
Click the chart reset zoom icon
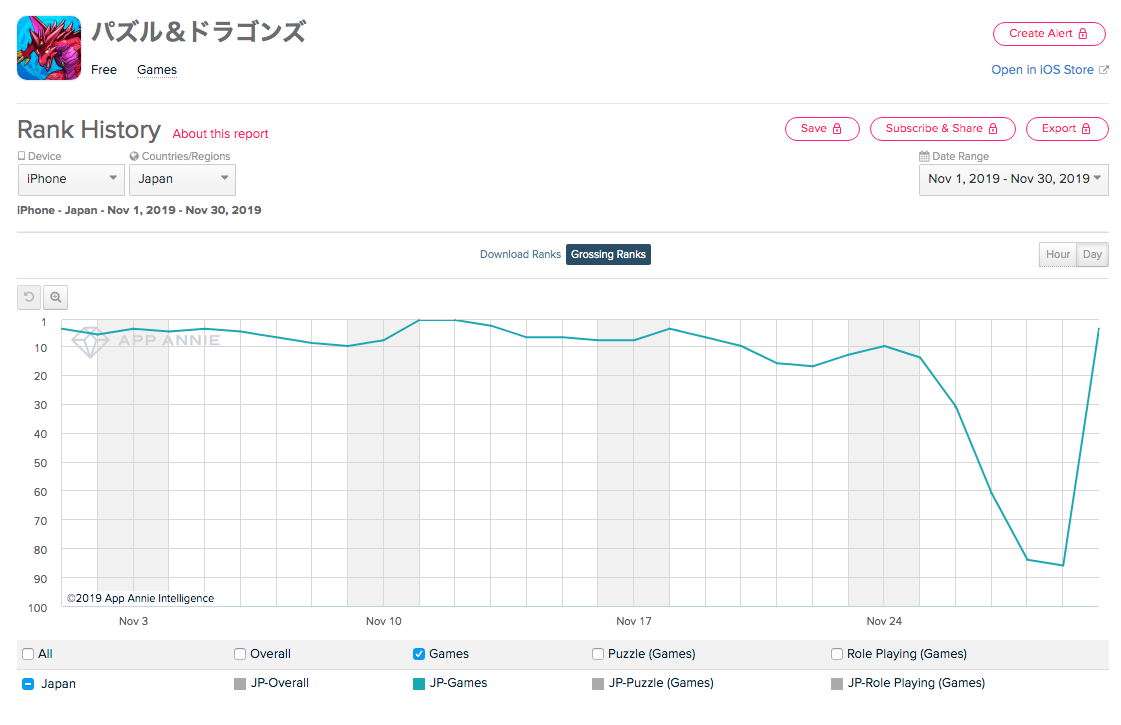29,297
